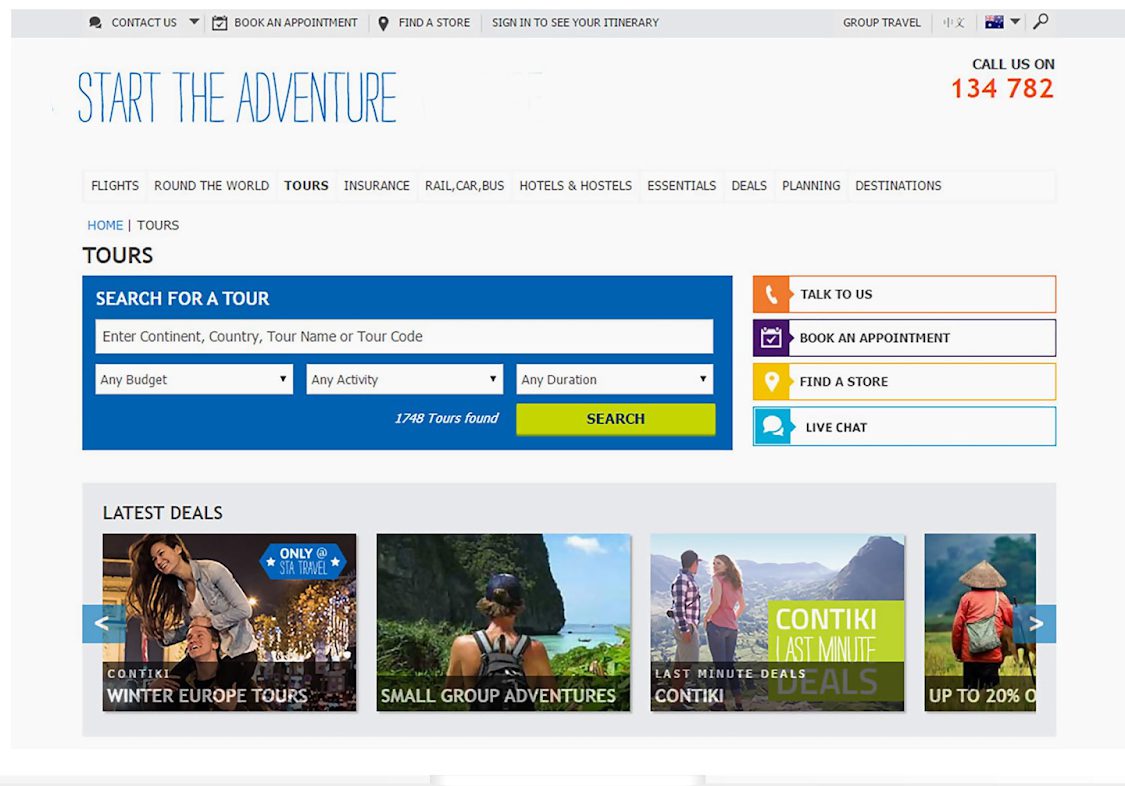The image size is (1125, 786).
Task: Click the Call Us On text
Action: 1013,64
